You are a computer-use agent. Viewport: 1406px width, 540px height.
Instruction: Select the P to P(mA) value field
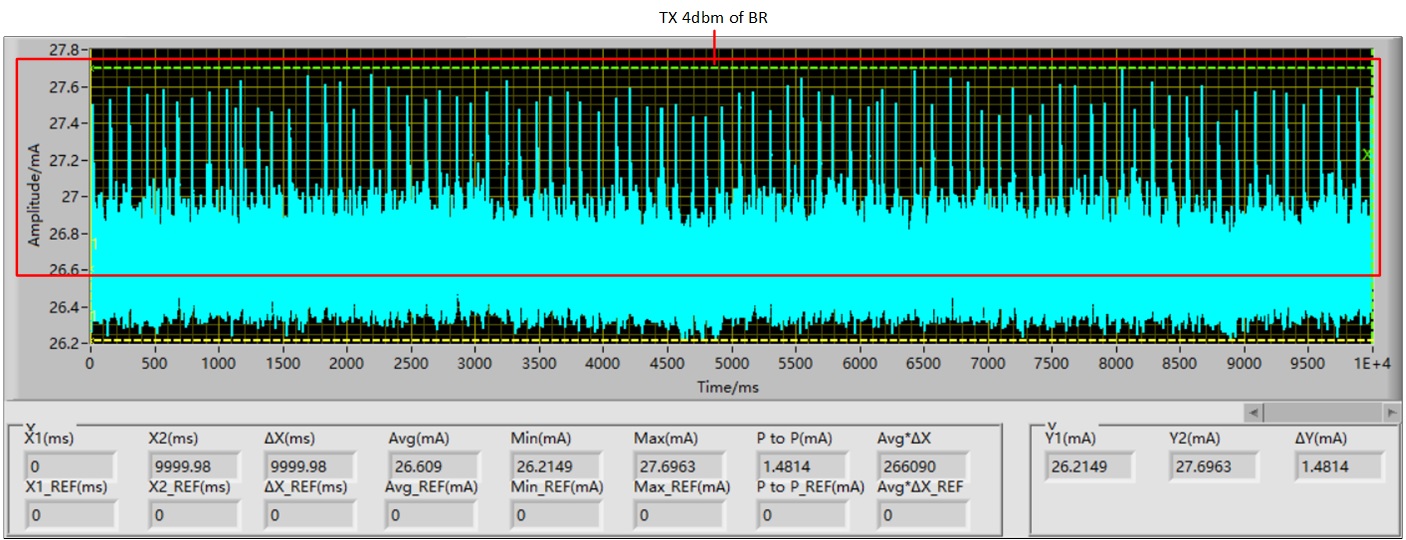tap(801, 466)
